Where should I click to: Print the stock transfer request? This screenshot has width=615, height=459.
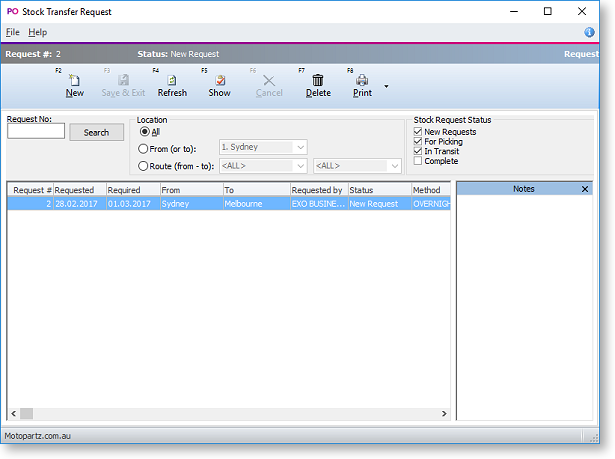(362, 85)
